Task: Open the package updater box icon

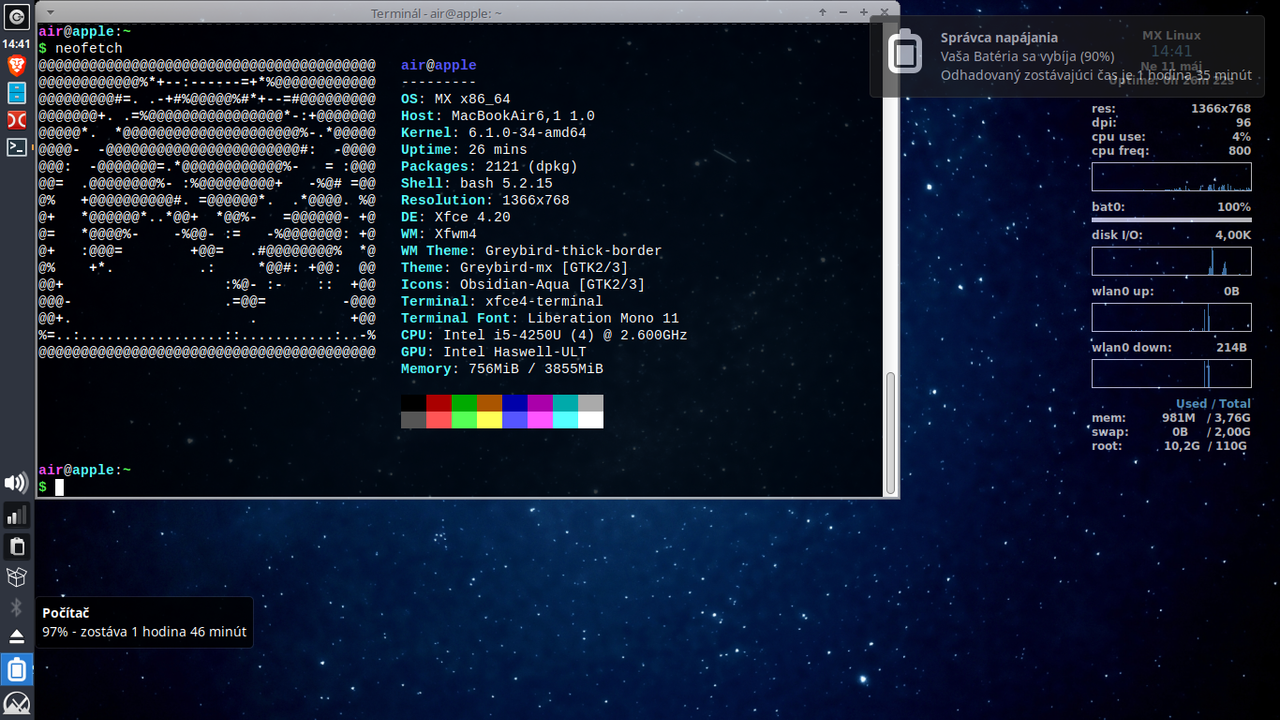Action: tap(16, 577)
